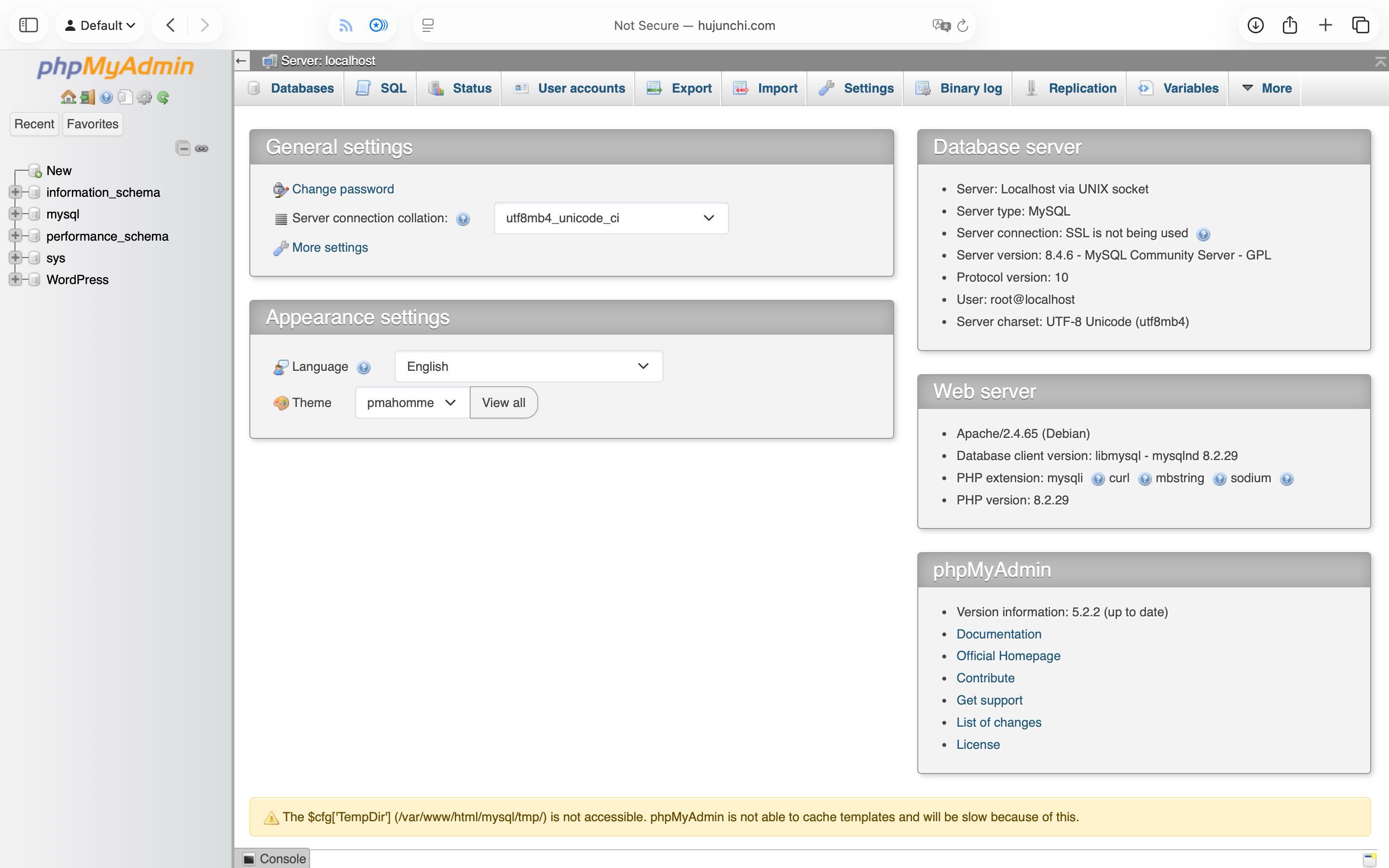Open phpMyAdmin documentation blue question icon
Viewport: 1389px width, 868px height.
point(106,97)
